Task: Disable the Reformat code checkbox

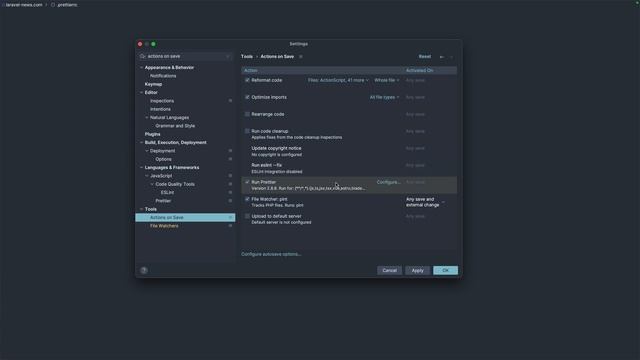Action: (247, 80)
